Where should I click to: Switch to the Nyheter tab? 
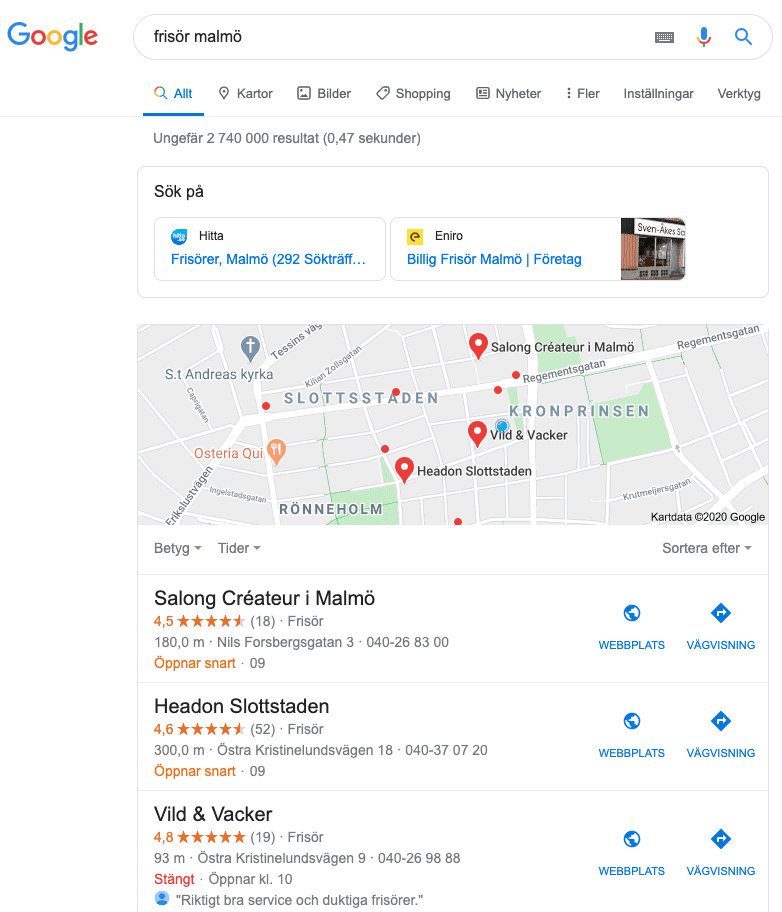pos(509,94)
